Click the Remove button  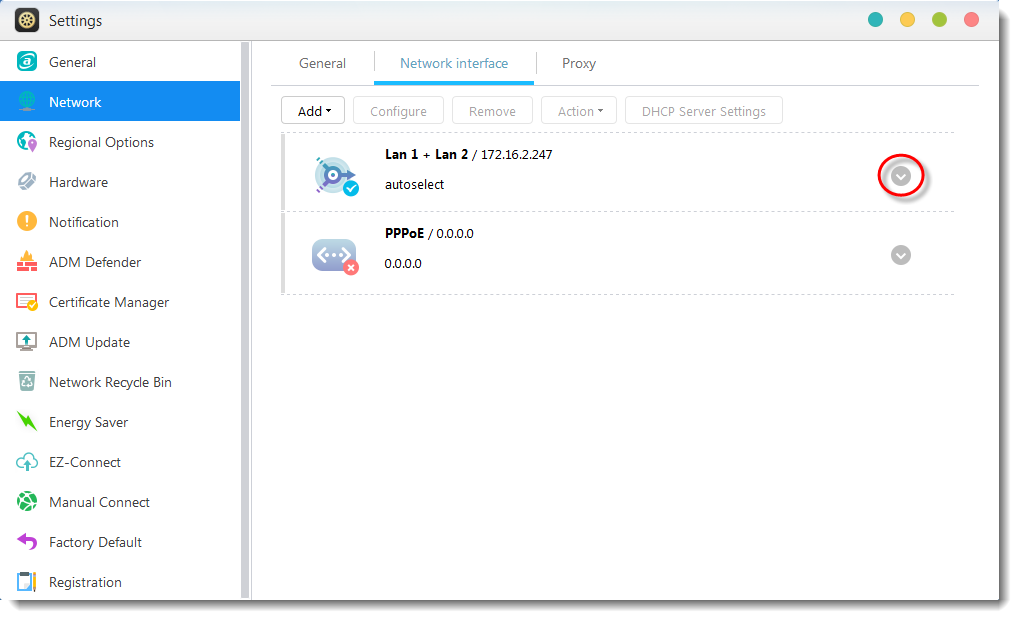click(492, 110)
